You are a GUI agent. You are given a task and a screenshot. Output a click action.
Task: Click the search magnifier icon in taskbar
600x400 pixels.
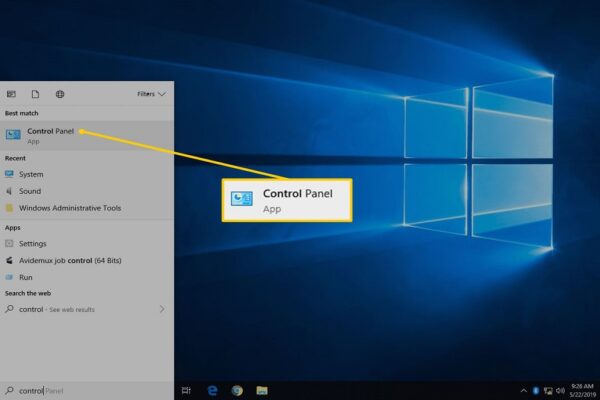click(x=10, y=390)
